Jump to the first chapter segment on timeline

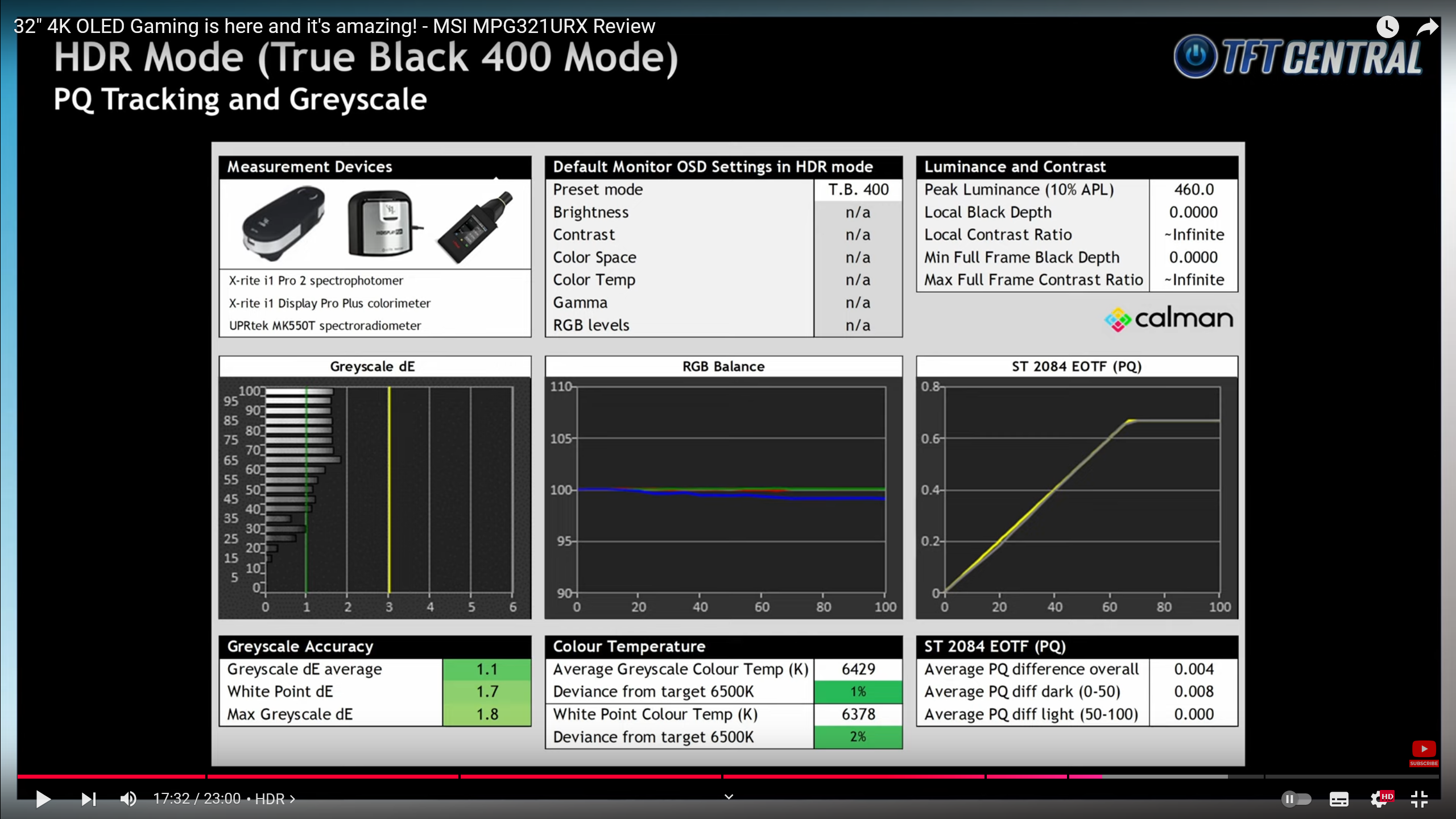pyautogui.click(x=111, y=776)
